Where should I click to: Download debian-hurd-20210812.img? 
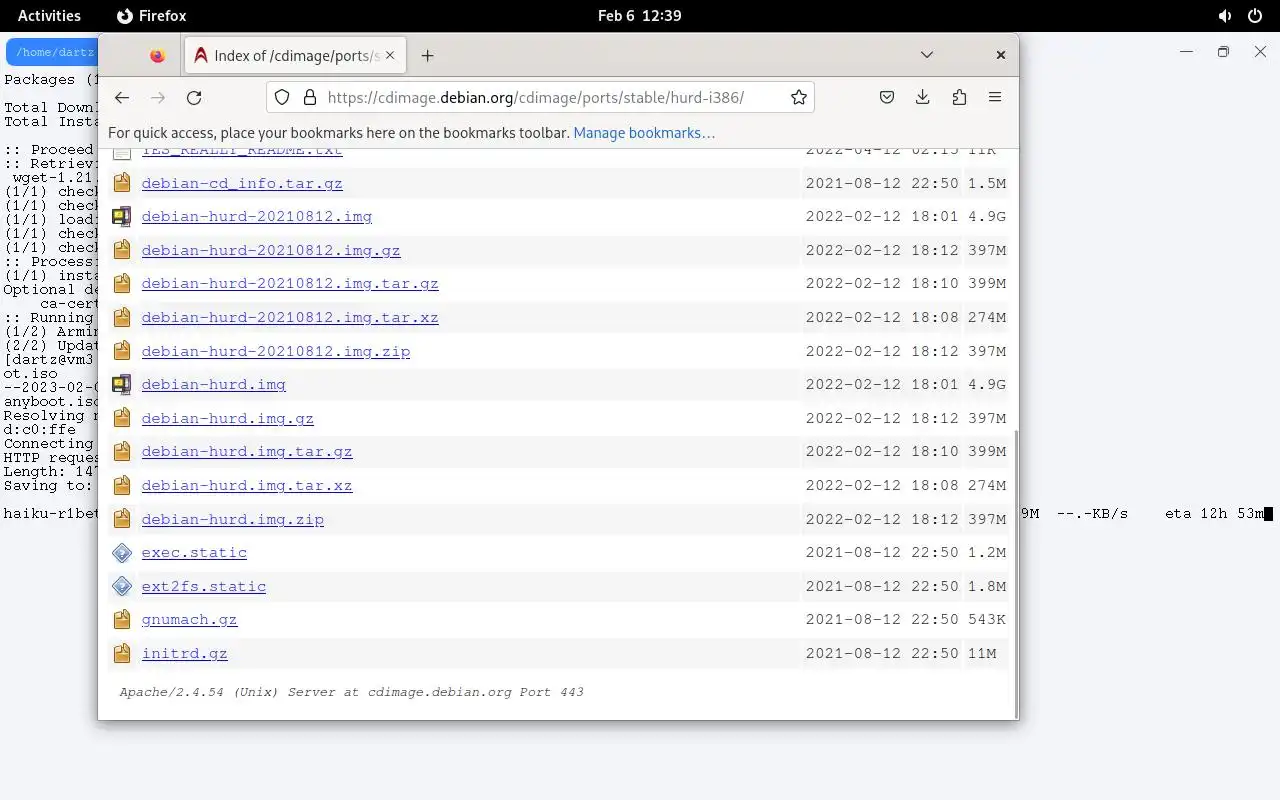pyautogui.click(x=257, y=216)
